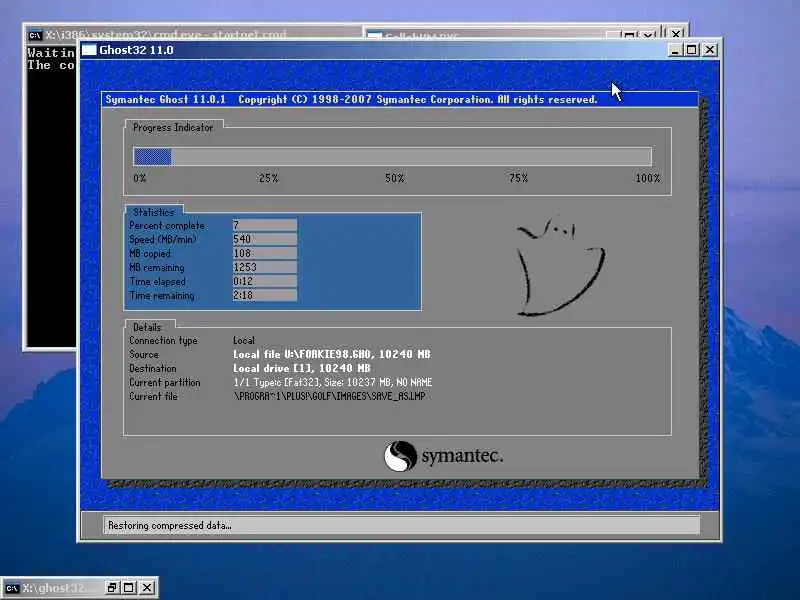800x600 pixels.
Task: Click the 75% progress marker label
Action: [518, 178]
